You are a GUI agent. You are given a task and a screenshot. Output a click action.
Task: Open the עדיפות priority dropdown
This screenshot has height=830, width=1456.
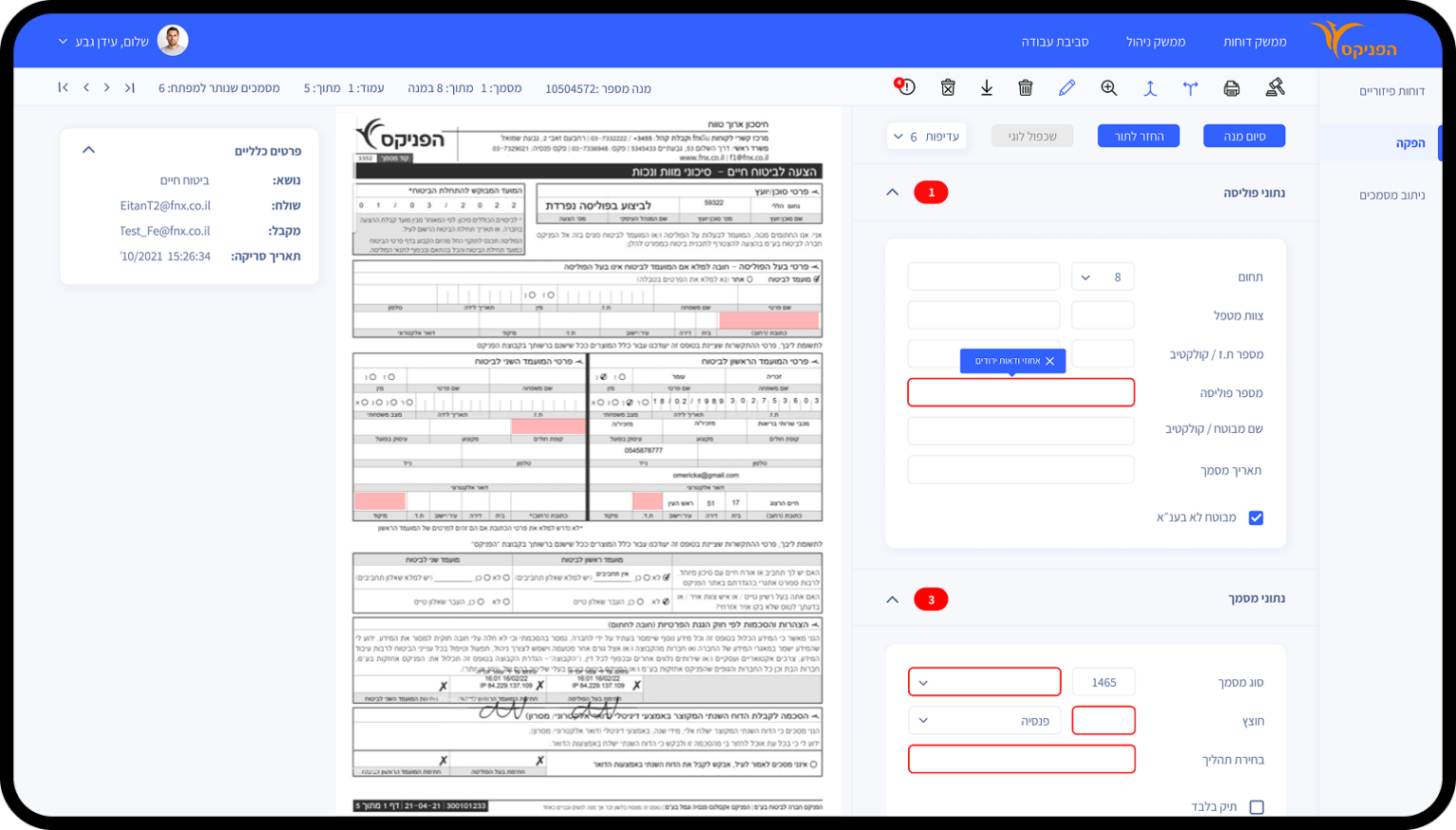(926, 136)
